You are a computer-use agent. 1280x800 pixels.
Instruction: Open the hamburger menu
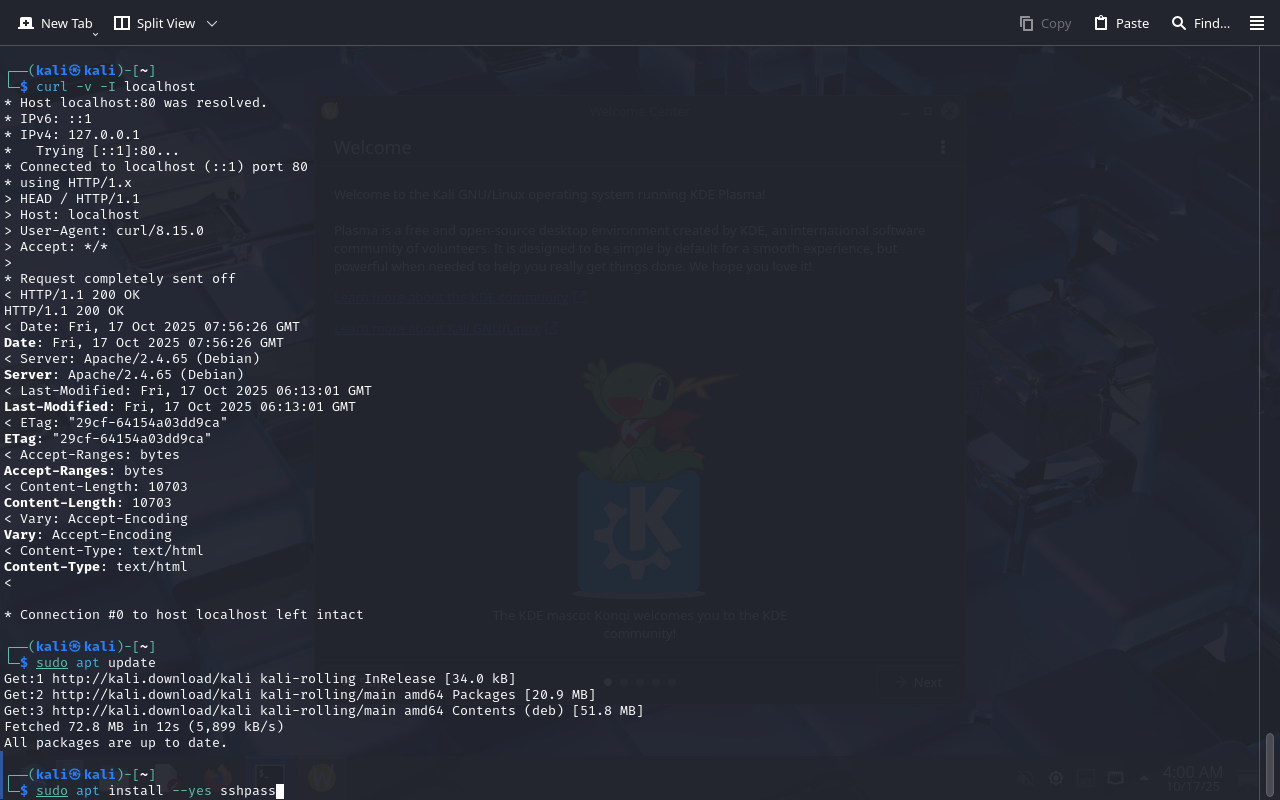click(1257, 23)
